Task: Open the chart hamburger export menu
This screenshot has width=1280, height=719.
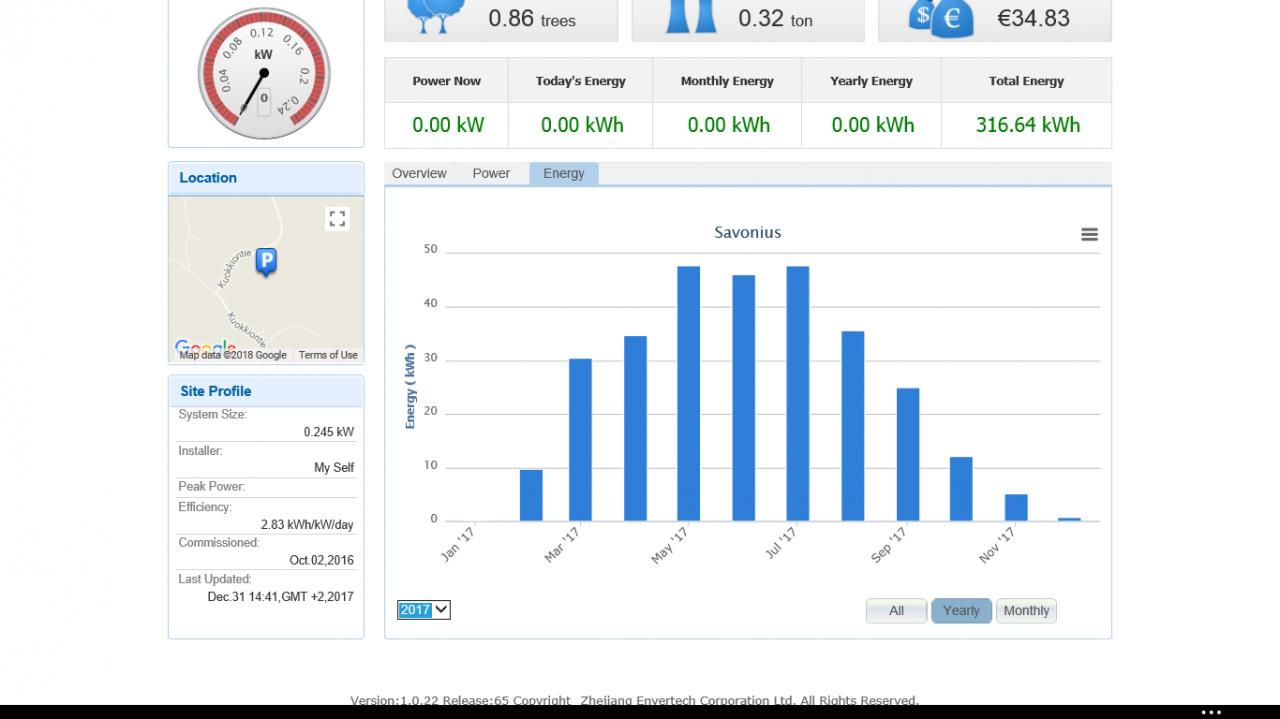Action: click(x=1089, y=234)
